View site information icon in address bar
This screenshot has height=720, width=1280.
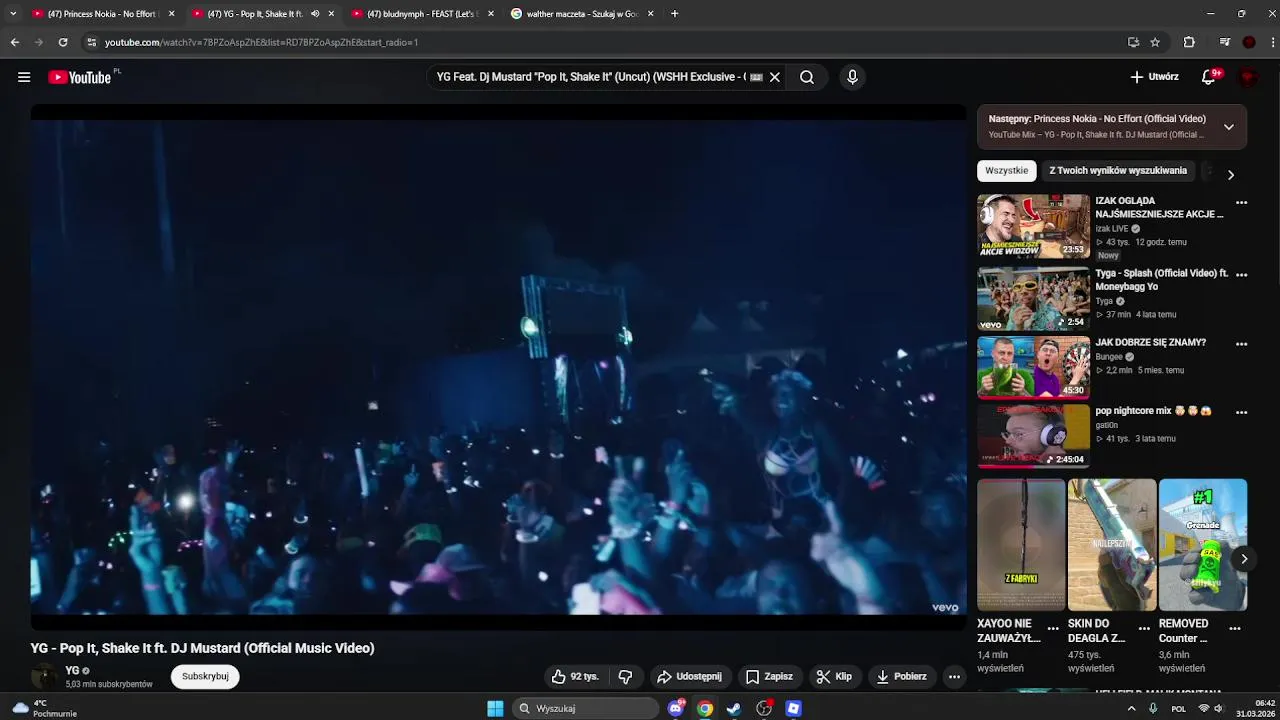click(x=91, y=42)
